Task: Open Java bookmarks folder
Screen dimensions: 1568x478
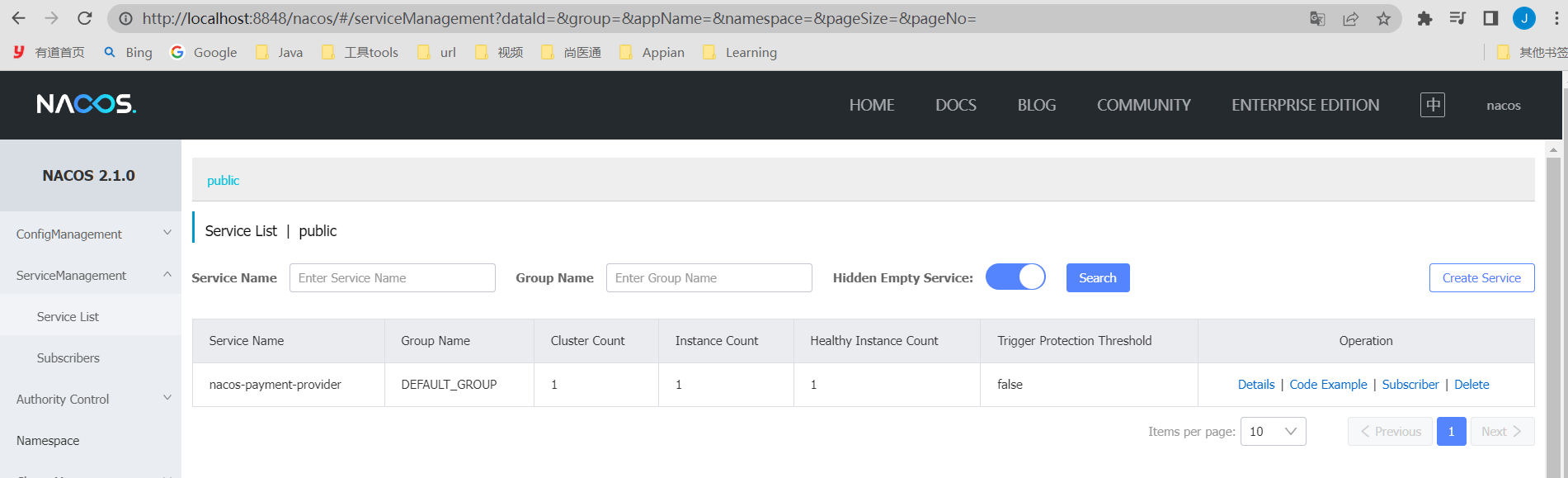Action: [x=279, y=52]
